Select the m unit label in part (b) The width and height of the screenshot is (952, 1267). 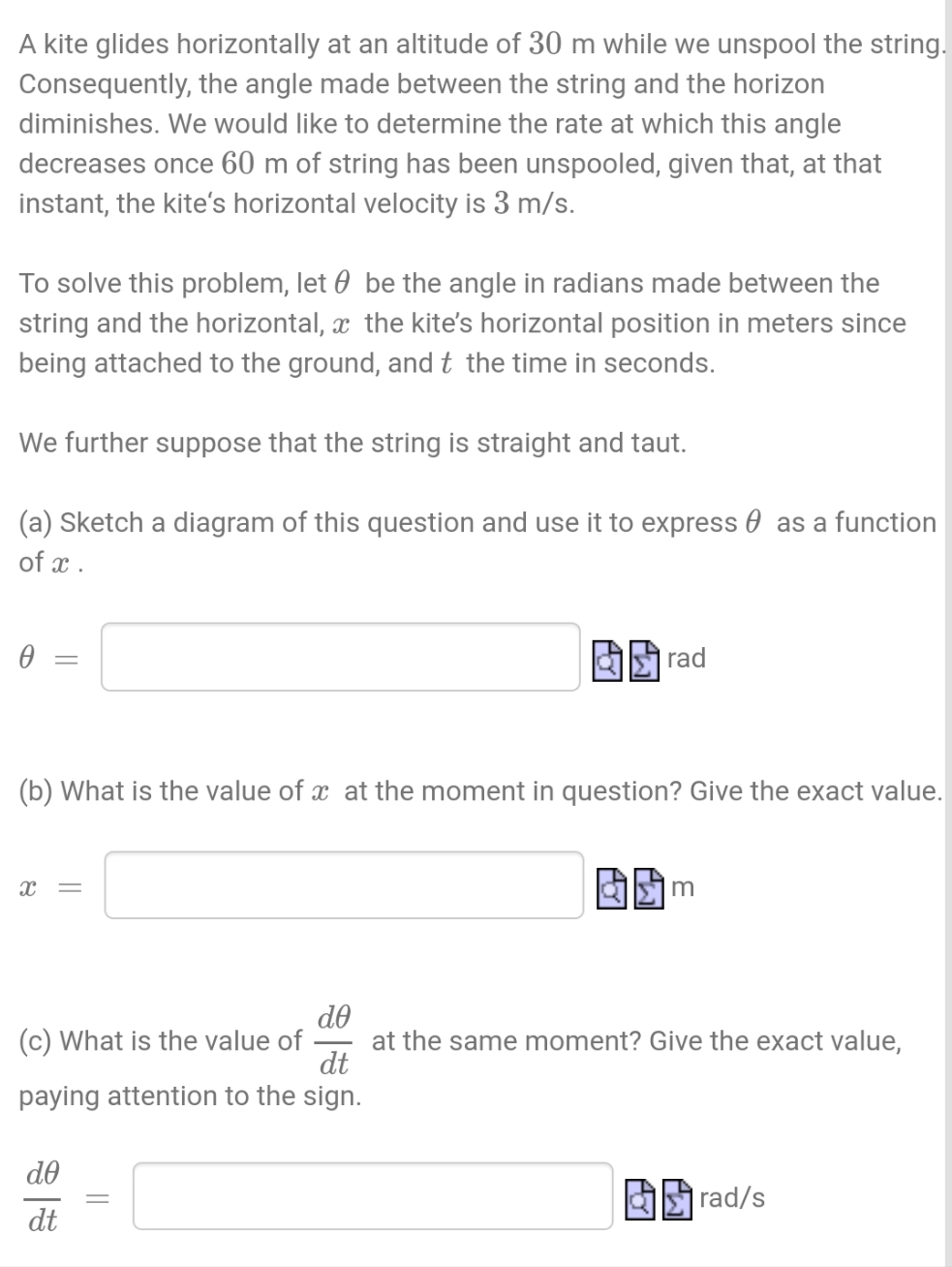pyautogui.click(x=683, y=887)
